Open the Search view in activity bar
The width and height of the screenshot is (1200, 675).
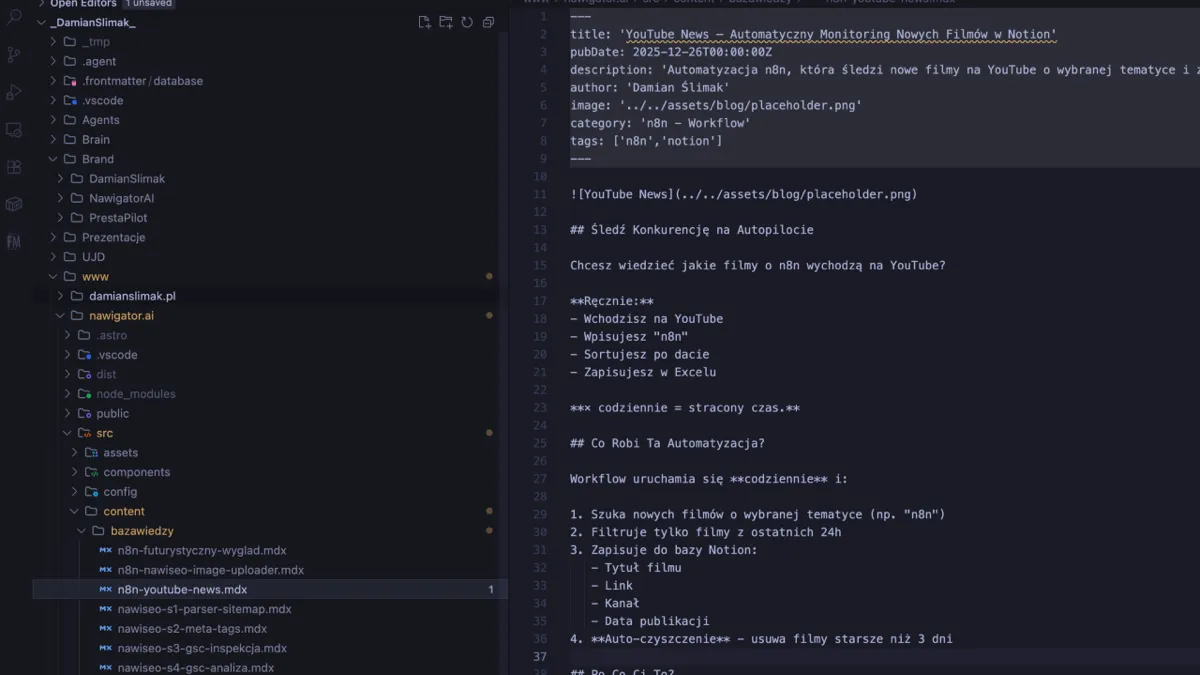pos(14,17)
